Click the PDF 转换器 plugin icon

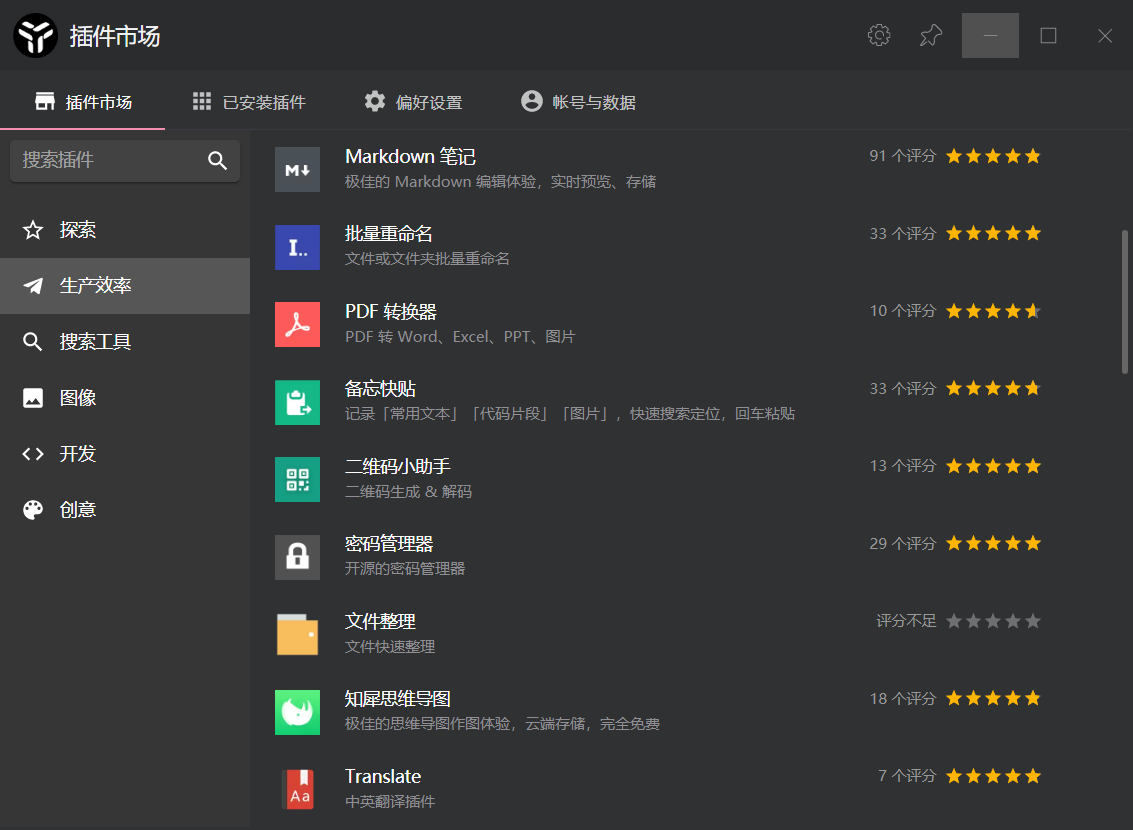click(297, 325)
